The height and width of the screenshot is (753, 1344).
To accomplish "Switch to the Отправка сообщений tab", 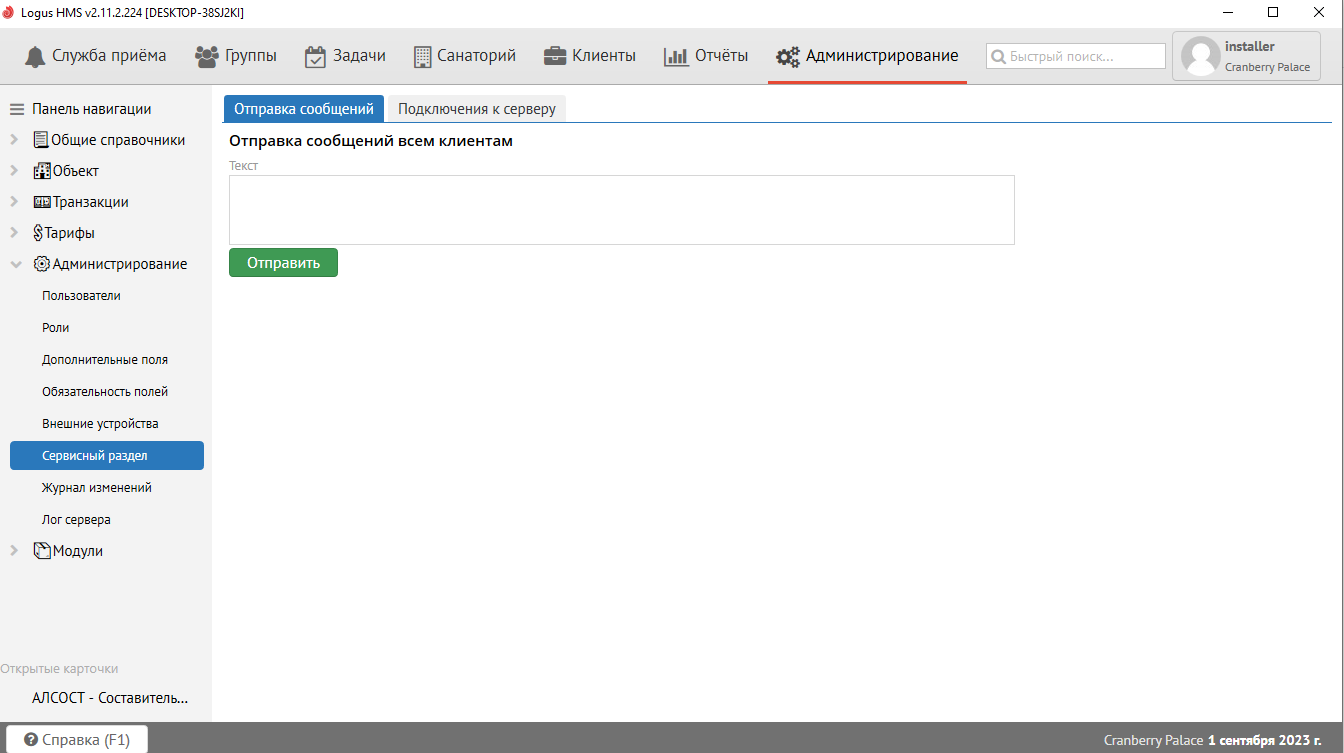I will click(303, 109).
